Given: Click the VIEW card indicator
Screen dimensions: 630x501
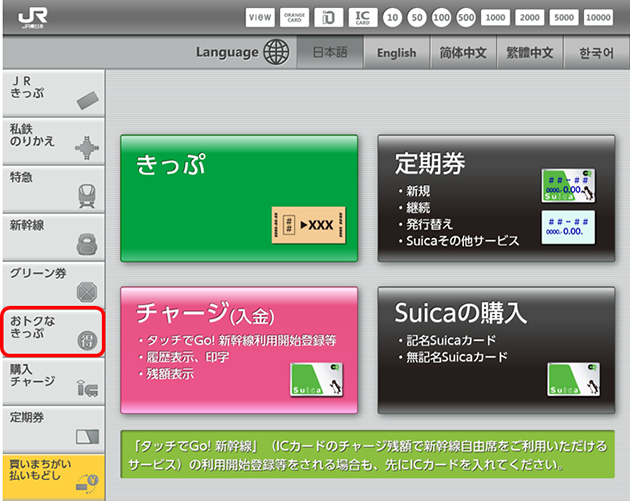Looking at the screenshot, I should [x=260, y=18].
